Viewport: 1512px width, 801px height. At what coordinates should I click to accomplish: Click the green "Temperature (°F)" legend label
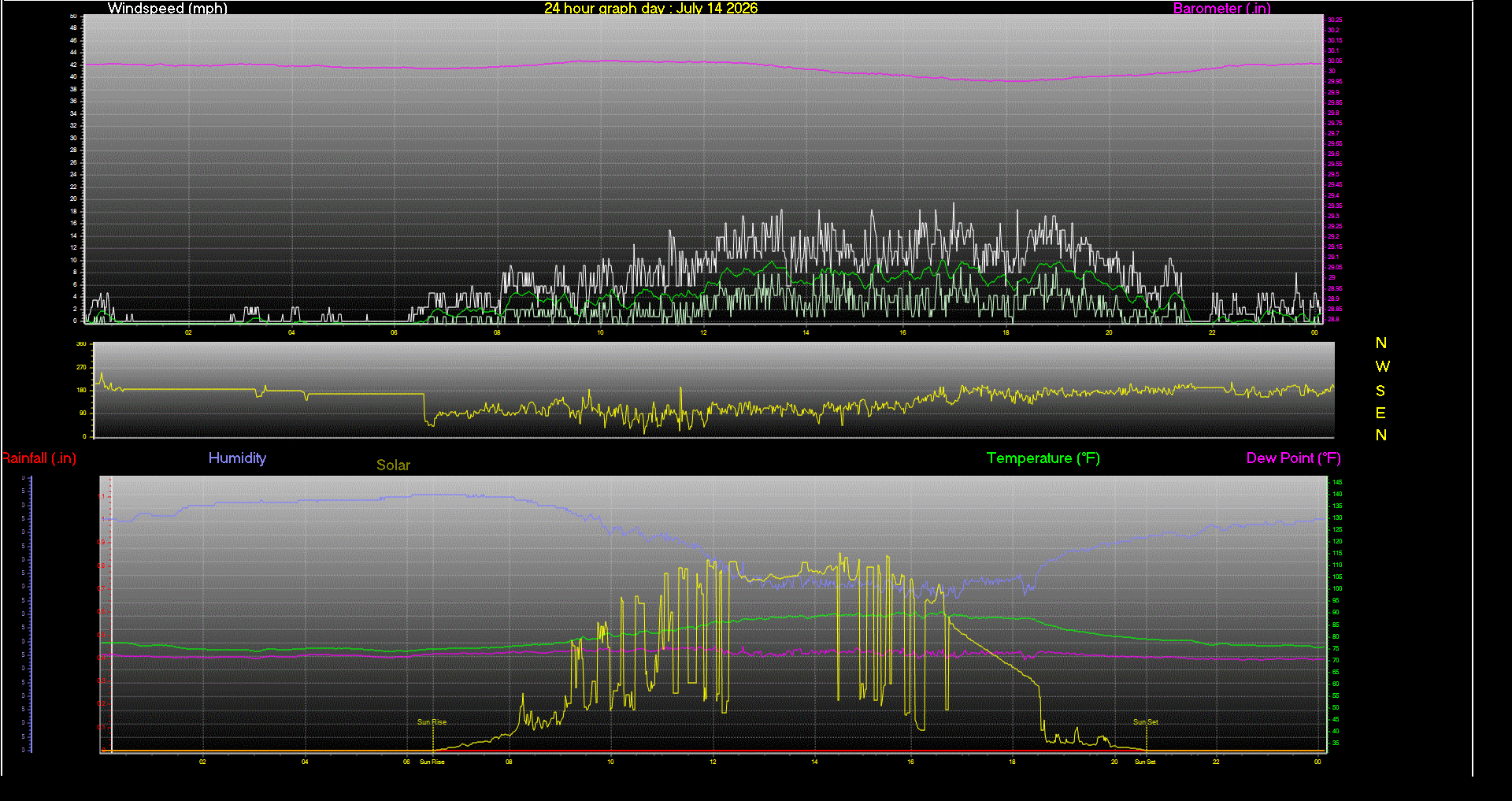pos(1043,458)
